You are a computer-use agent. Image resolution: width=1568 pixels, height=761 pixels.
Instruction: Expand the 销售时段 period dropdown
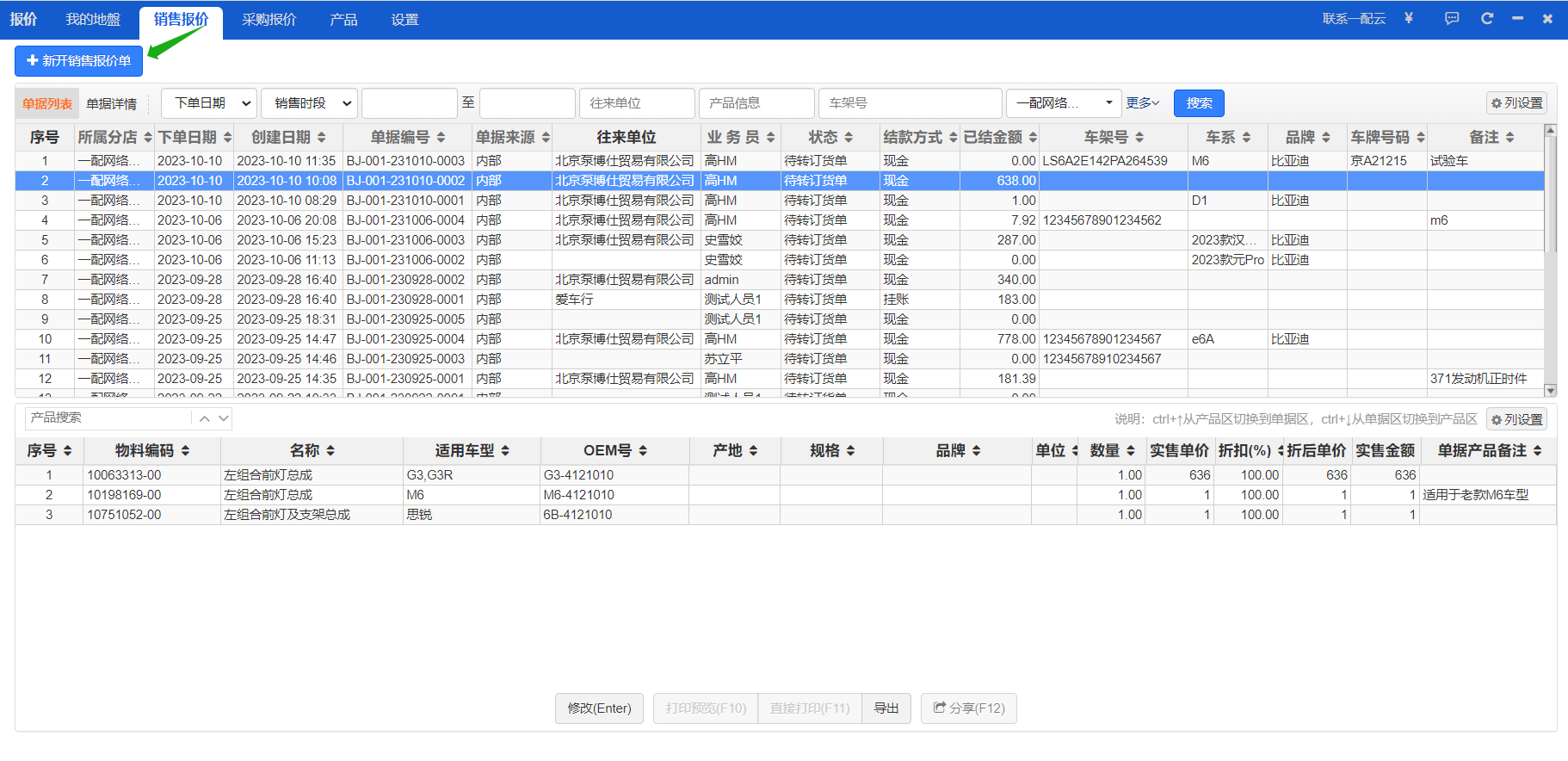pyautogui.click(x=309, y=103)
